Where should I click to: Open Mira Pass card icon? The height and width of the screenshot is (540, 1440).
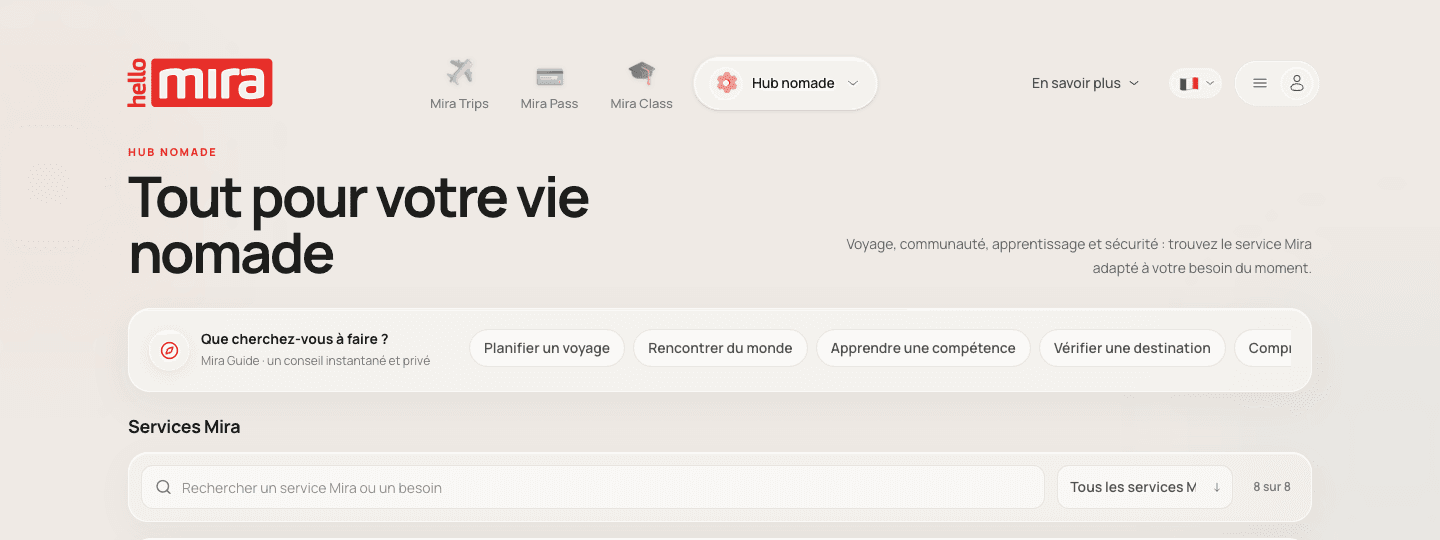pos(549,76)
